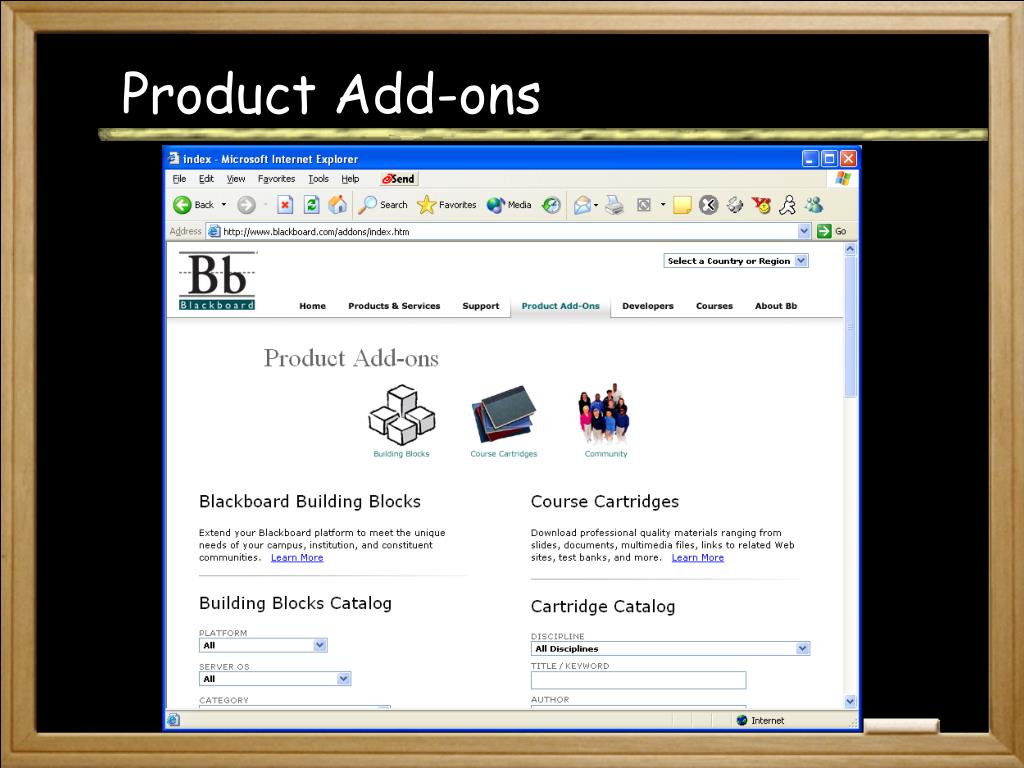This screenshot has width=1024, height=768.
Task: Click the yellow note icon in toolbar
Action: 682,205
